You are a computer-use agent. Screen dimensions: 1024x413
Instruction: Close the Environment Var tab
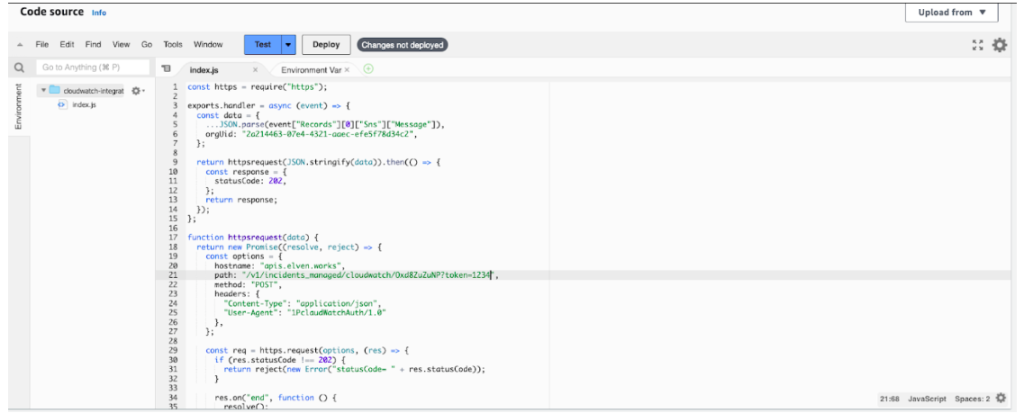(x=347, y=70)
